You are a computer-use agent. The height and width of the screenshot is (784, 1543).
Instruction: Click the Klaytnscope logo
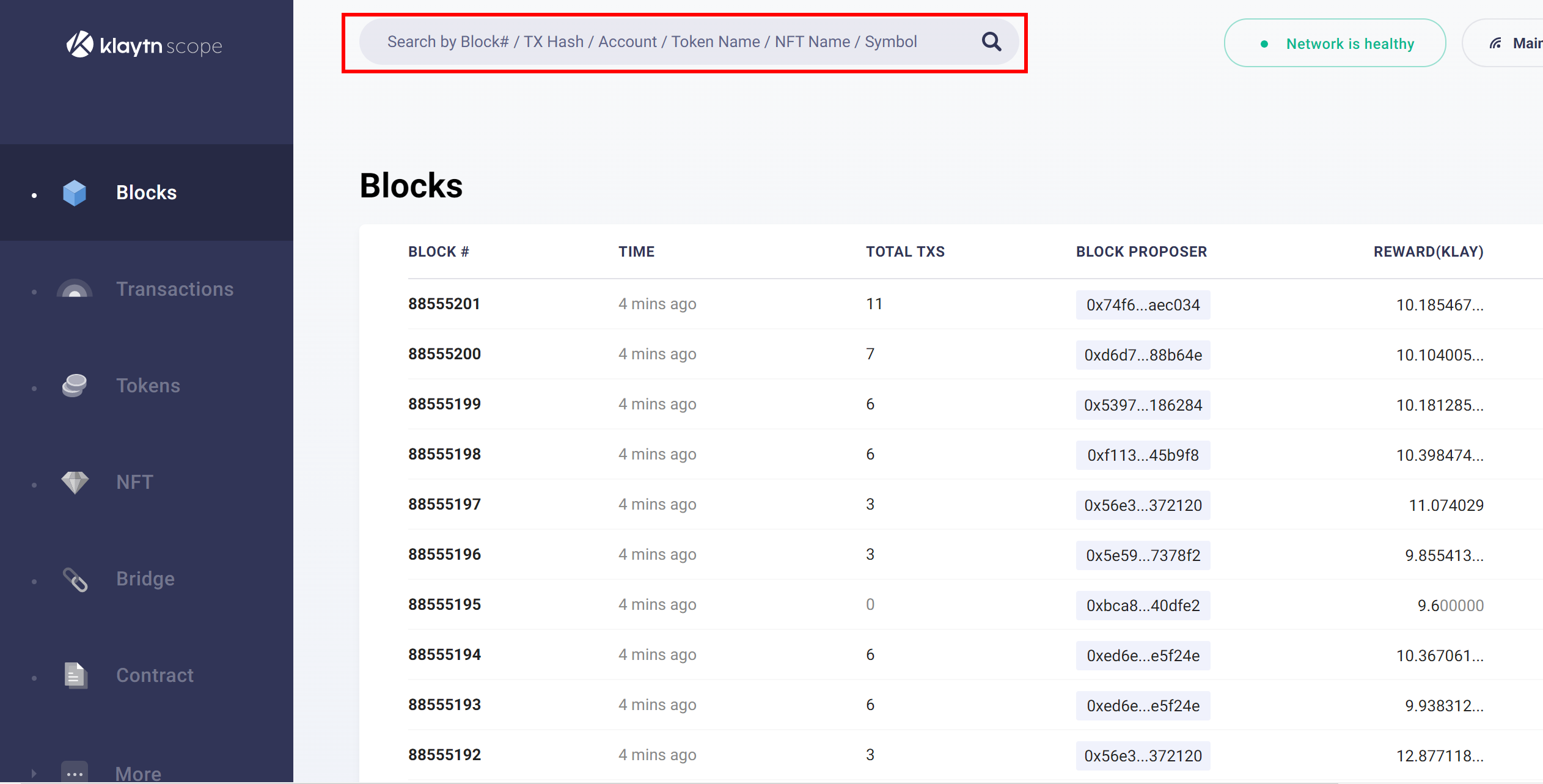(144, 45)
